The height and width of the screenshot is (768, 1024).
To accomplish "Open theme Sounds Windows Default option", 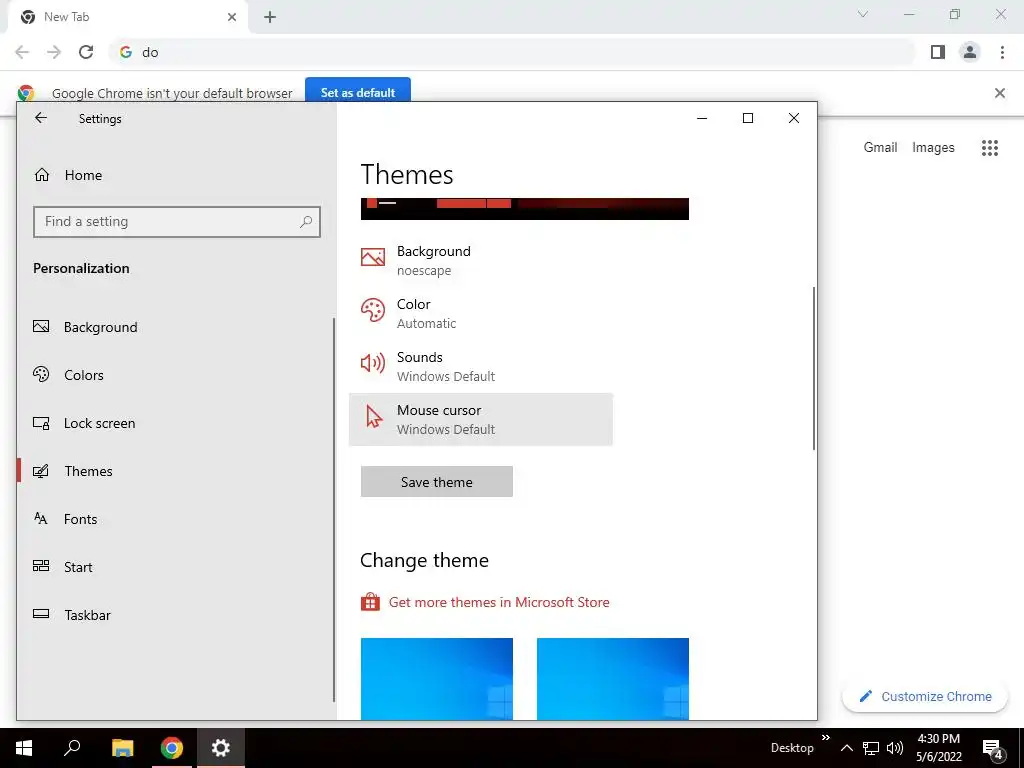I will [481, 366].
